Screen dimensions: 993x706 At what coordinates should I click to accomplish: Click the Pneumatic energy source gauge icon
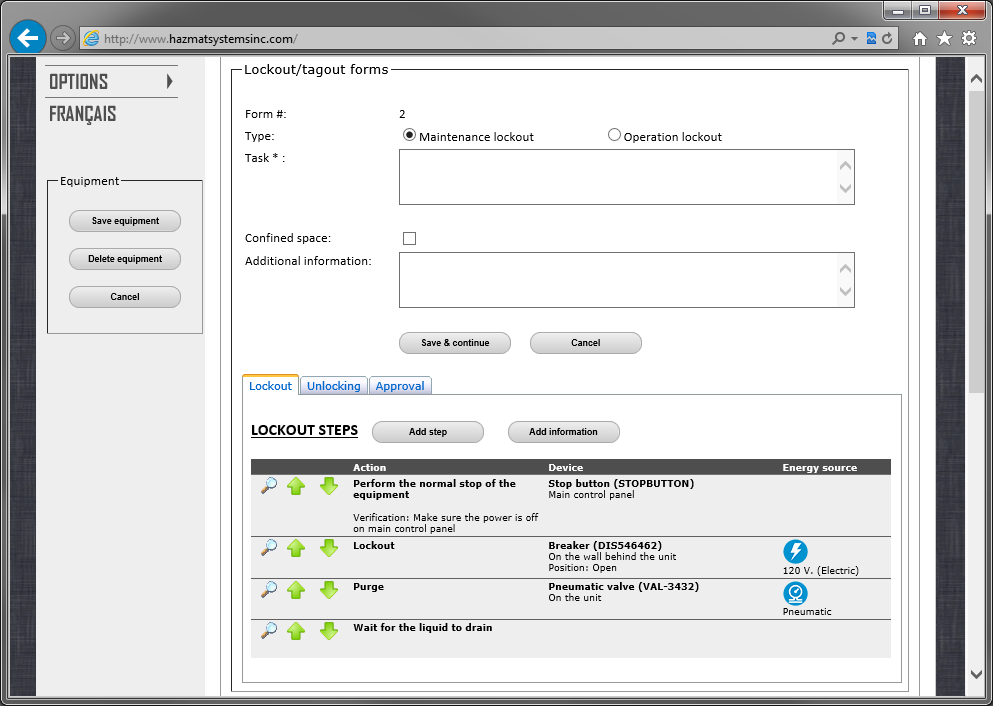coord(795,593)
